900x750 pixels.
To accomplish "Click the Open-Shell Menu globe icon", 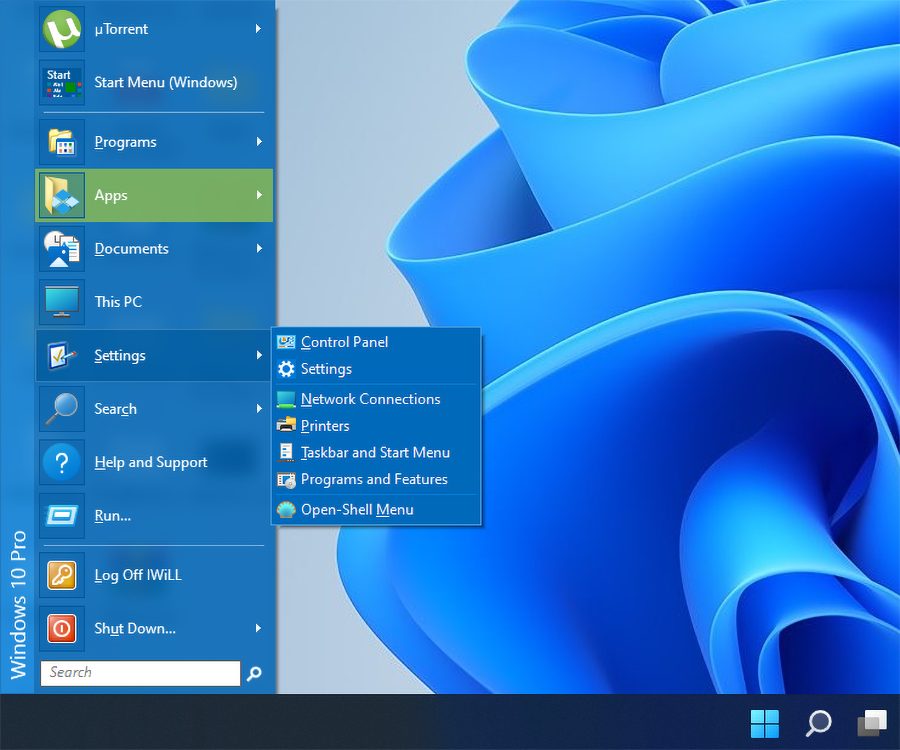I will (x=285, y=509).
